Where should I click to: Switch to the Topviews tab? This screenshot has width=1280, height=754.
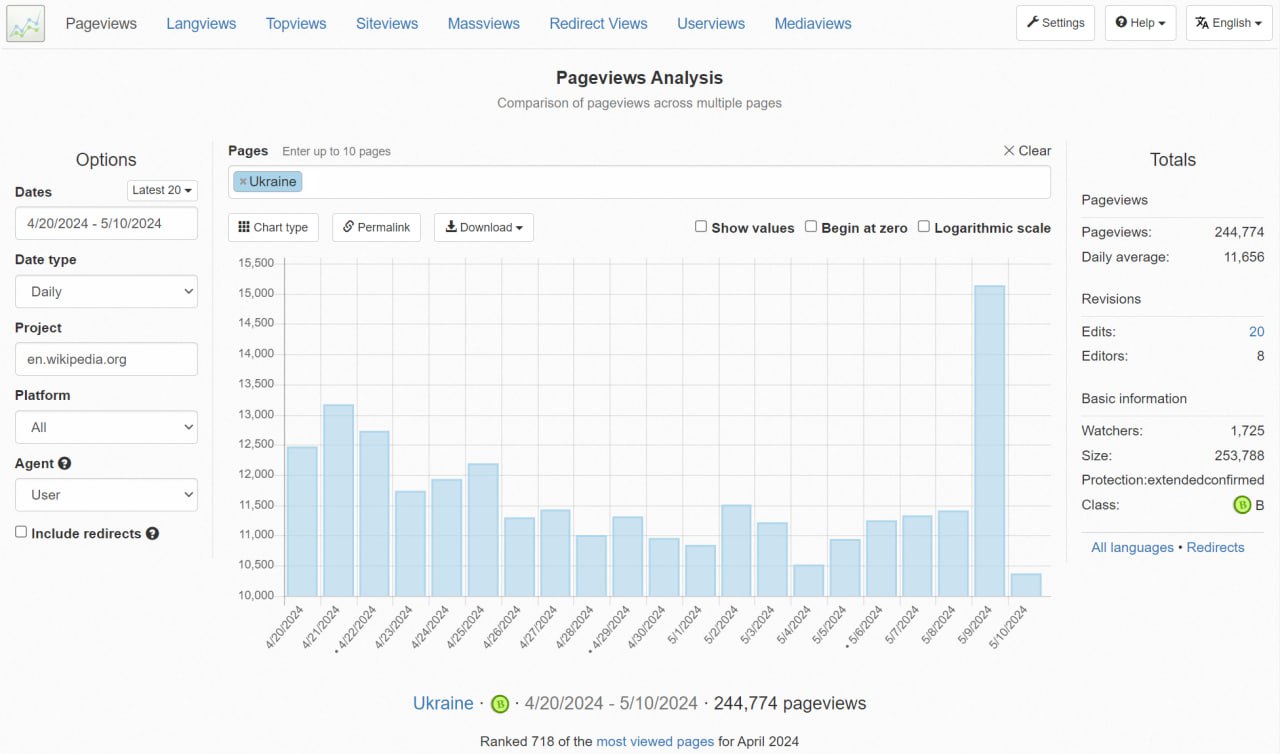tap(296, 23)
